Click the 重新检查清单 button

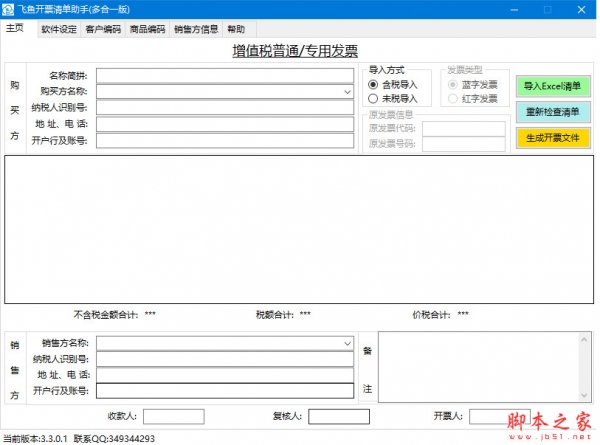(x=553, y=112)
